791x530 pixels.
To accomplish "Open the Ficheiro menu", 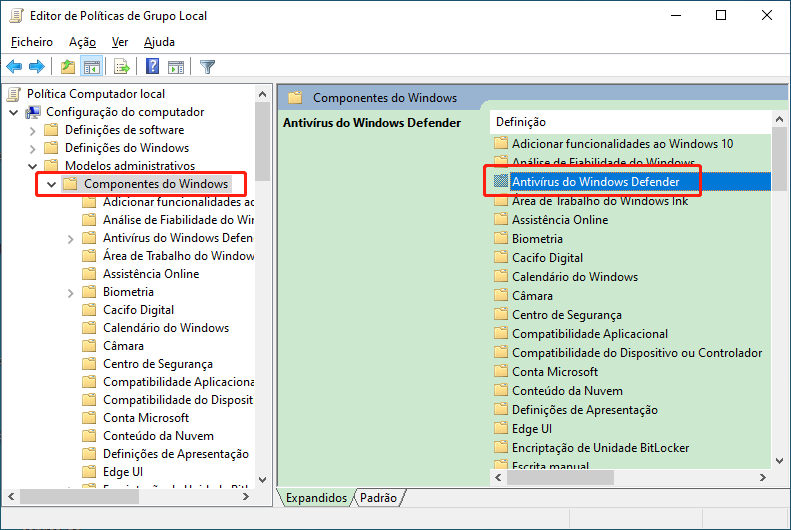I will pyautogui.click(x=32, y=42).
